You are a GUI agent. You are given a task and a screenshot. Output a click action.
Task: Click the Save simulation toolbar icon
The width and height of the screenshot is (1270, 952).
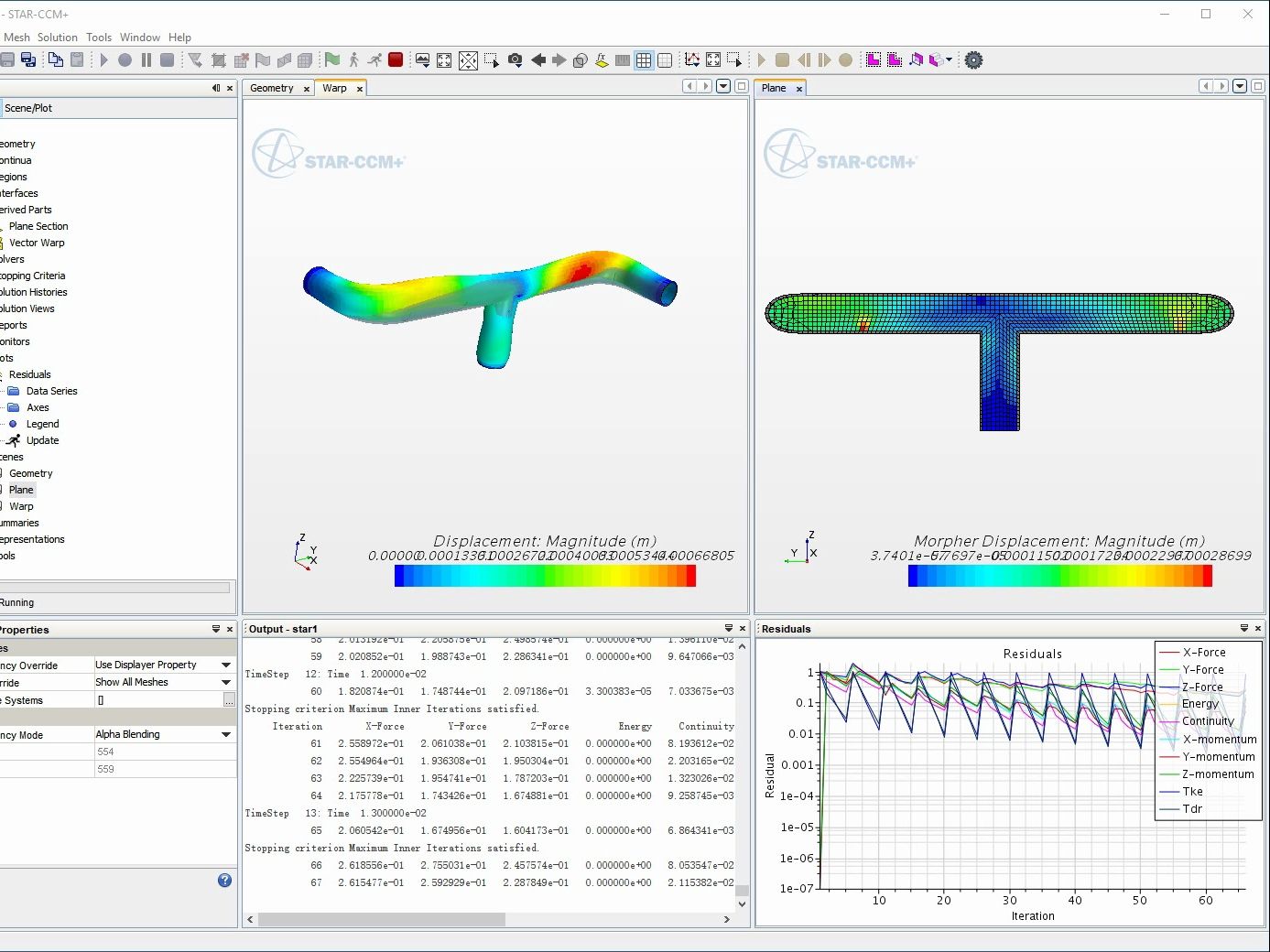(x=7, y=59)
